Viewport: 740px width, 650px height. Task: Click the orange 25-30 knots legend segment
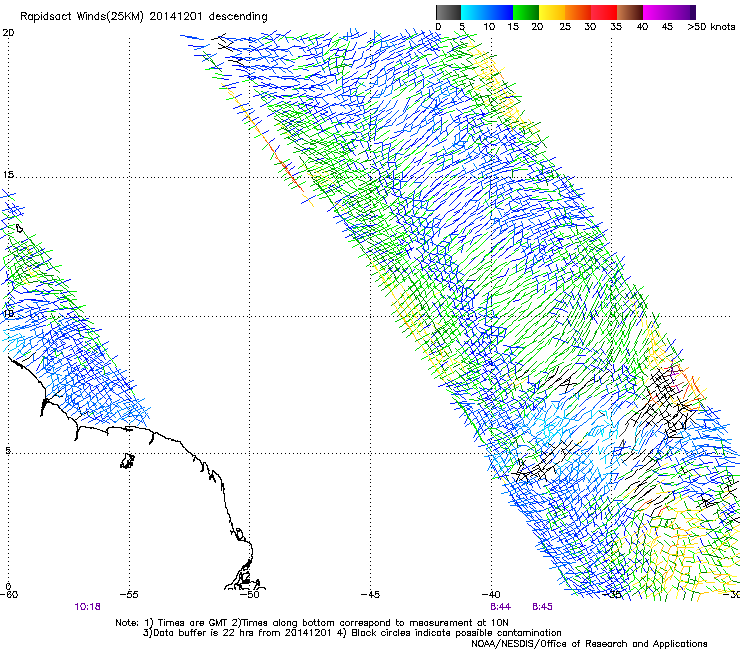point(578,12)
